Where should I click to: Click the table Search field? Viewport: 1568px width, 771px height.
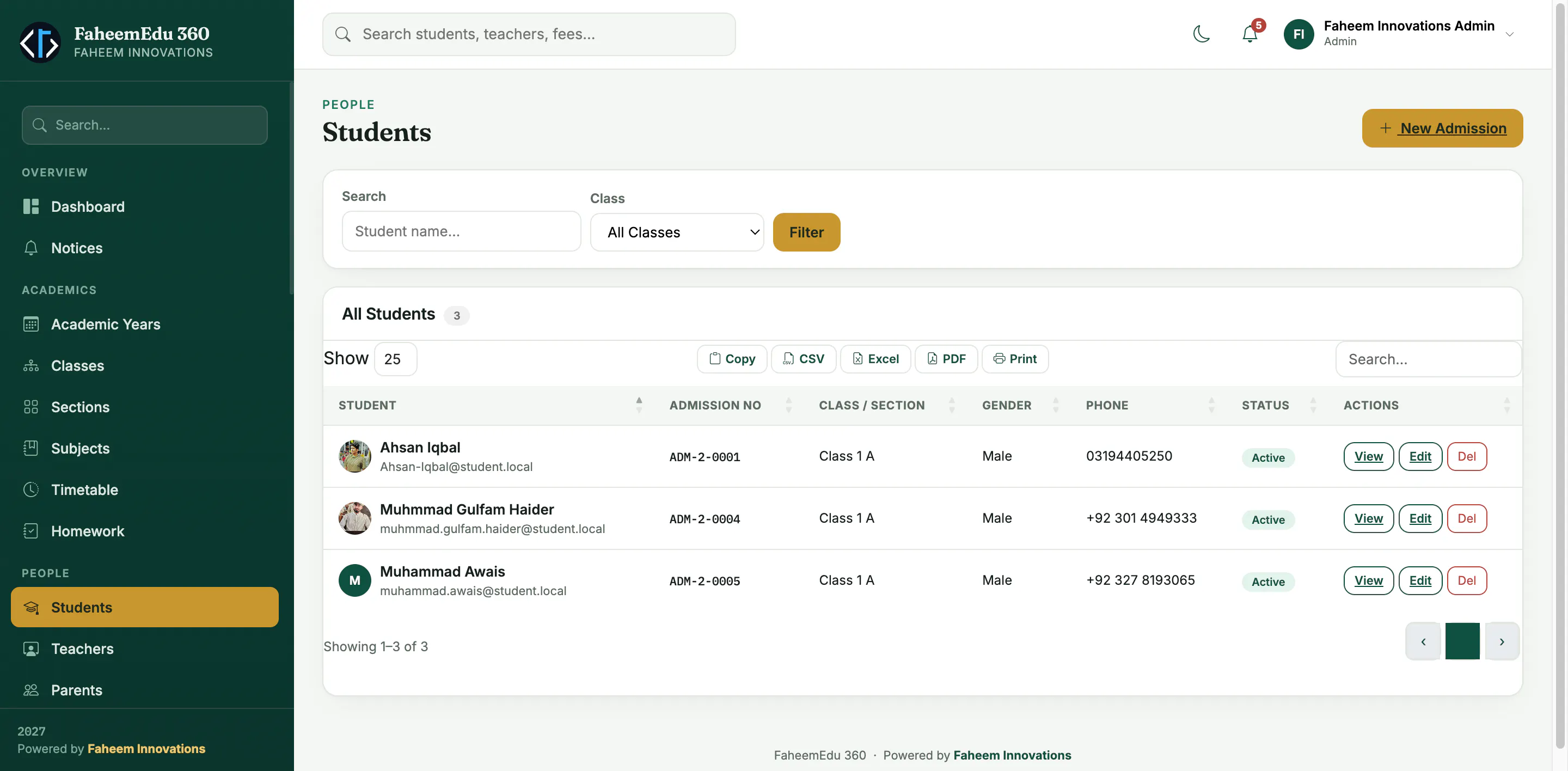(1429, 359)
